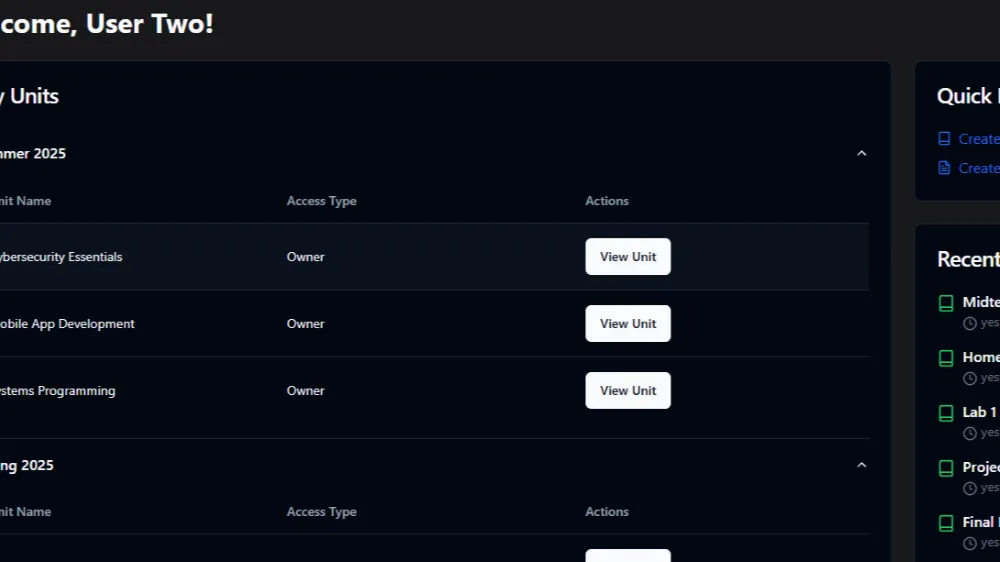Image resolution: width=1000 pixels, height=562 pixels.
Task: Open the Lab 1 recent item
Action: [x=979, y=412]
